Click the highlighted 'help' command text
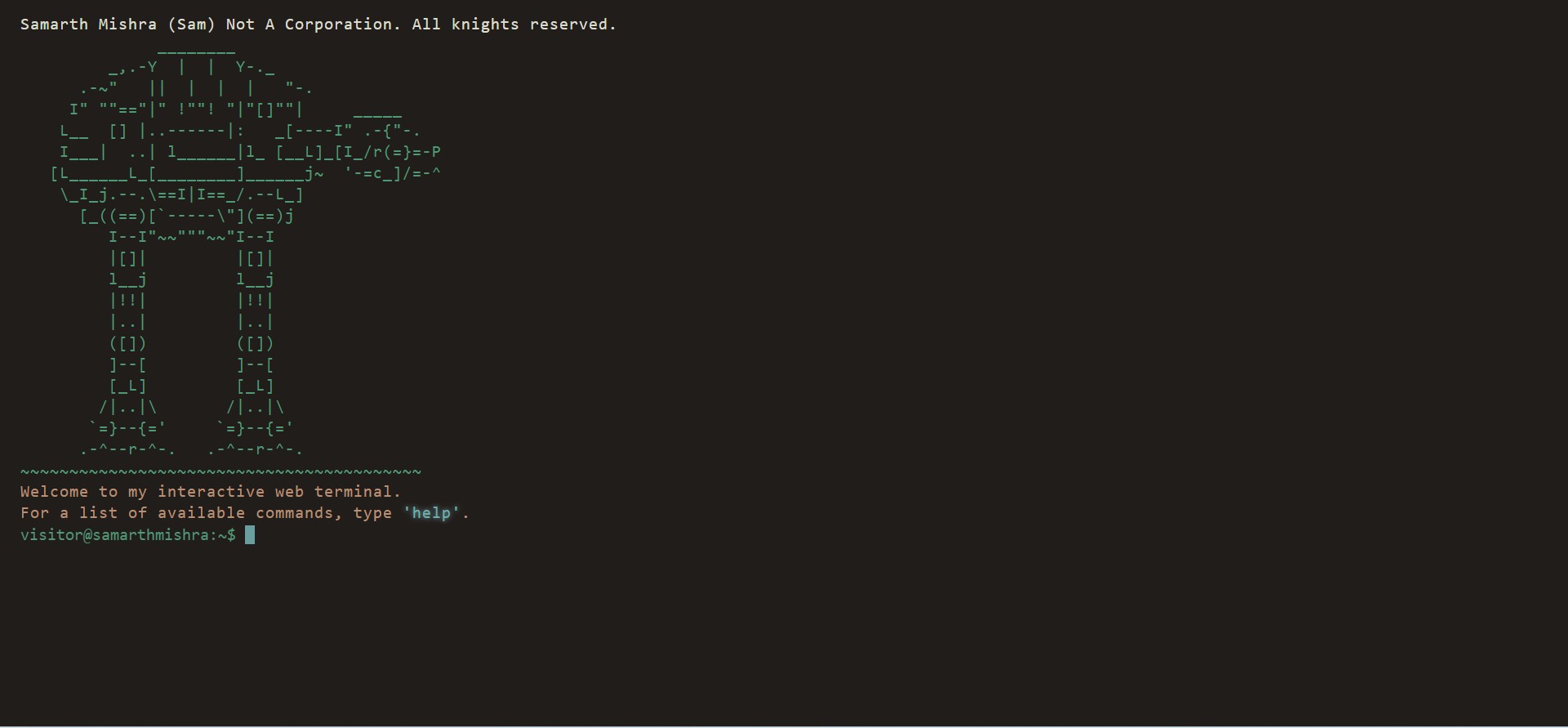1568x728 pixels. tap(431, 513)
